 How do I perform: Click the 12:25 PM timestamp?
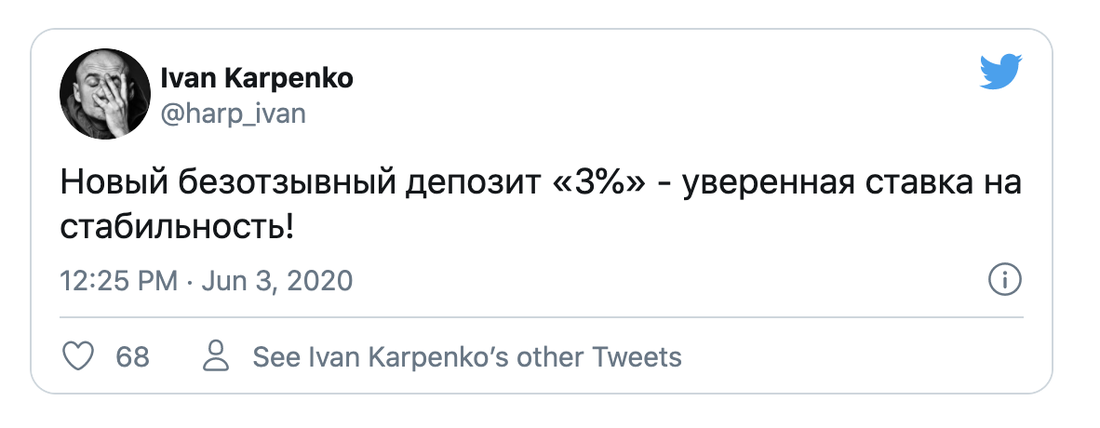(119, 281)
